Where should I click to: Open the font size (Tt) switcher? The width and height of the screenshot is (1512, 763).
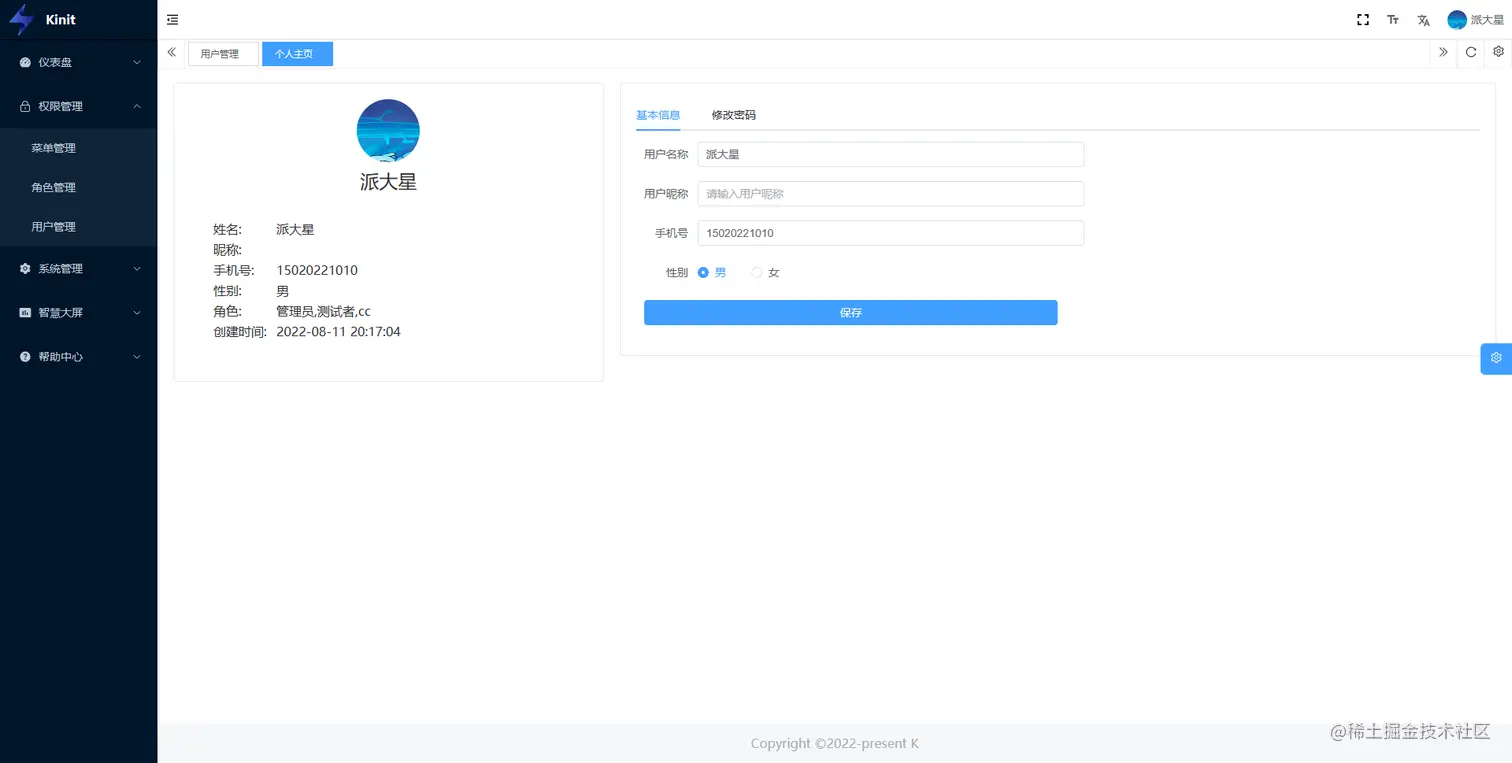pos(1392,19)
